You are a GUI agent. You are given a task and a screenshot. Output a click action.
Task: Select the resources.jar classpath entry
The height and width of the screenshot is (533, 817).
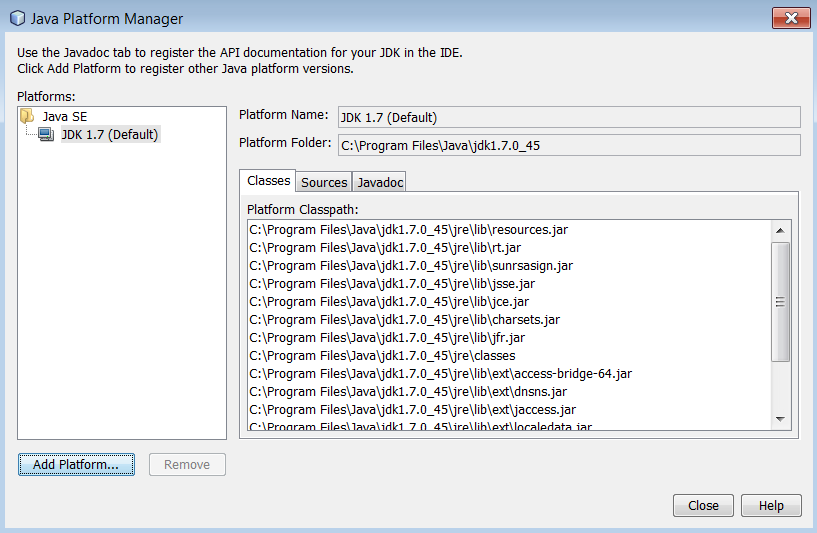pyautogui.click(x=408, y=230)
